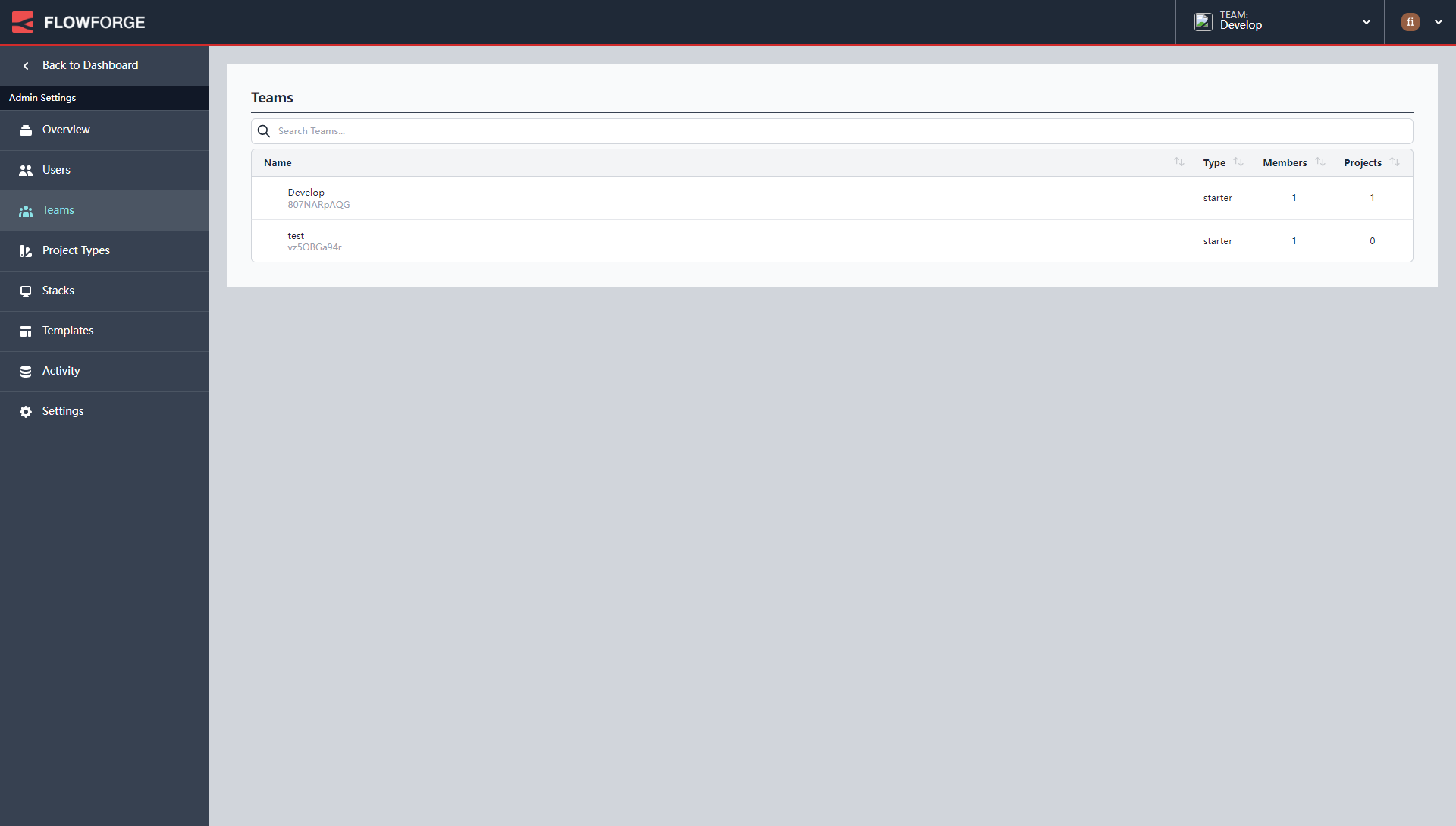
Task: Open the Teams menu item
Action: coord(58,210)
